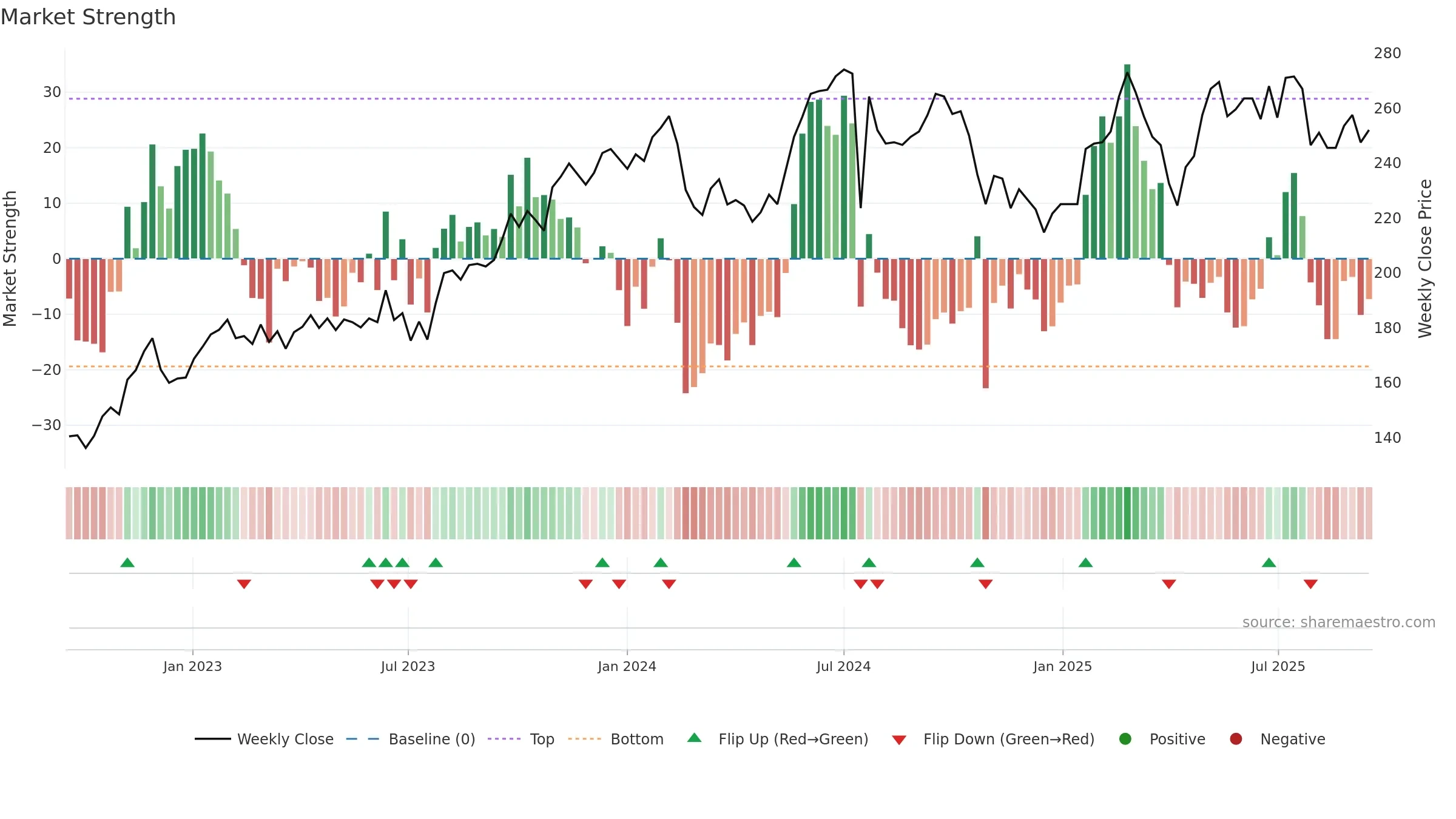Click the earliest flip-up marker before Jan 2023

coord(127,562)
